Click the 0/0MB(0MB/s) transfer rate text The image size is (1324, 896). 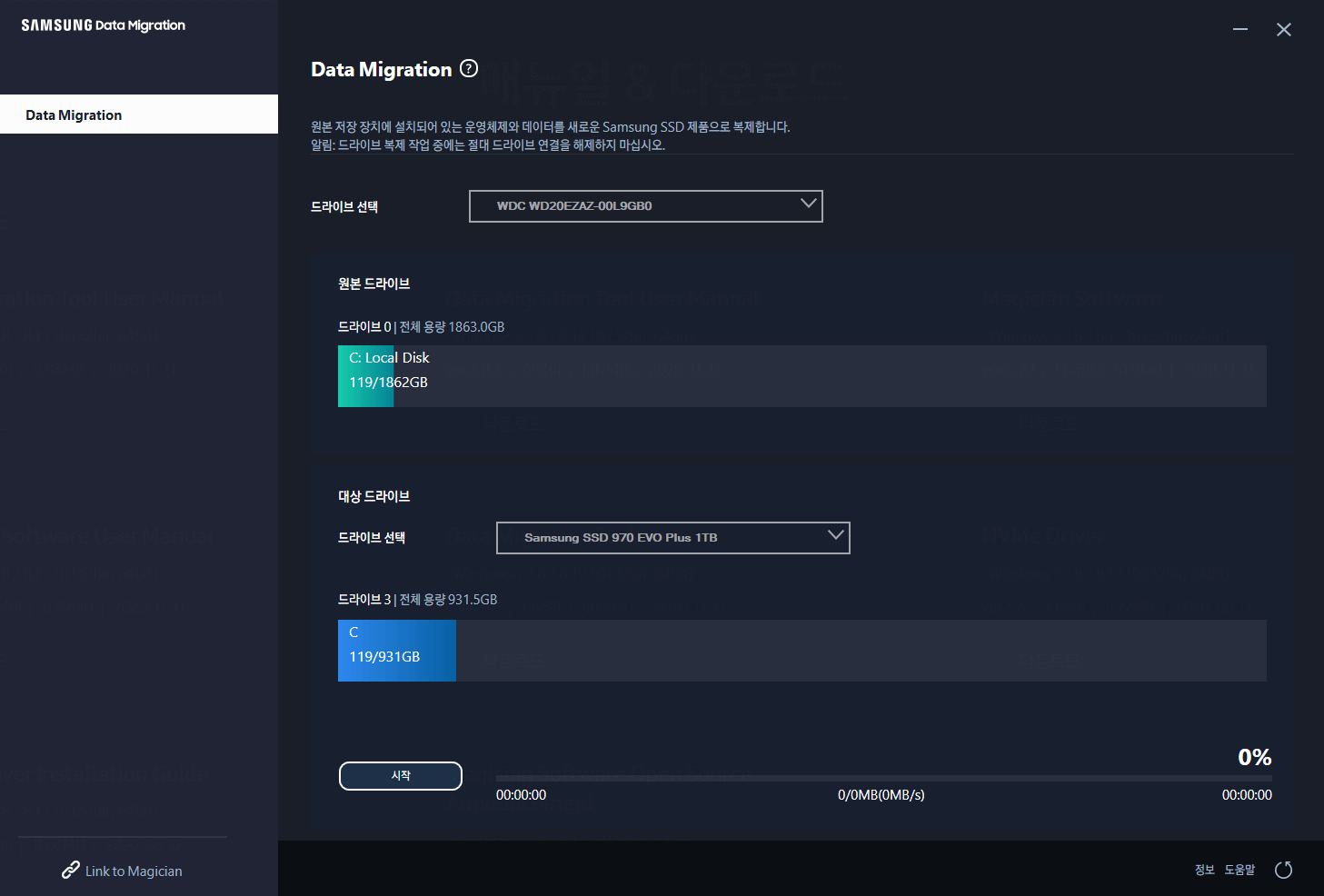[x=881, y=795]
